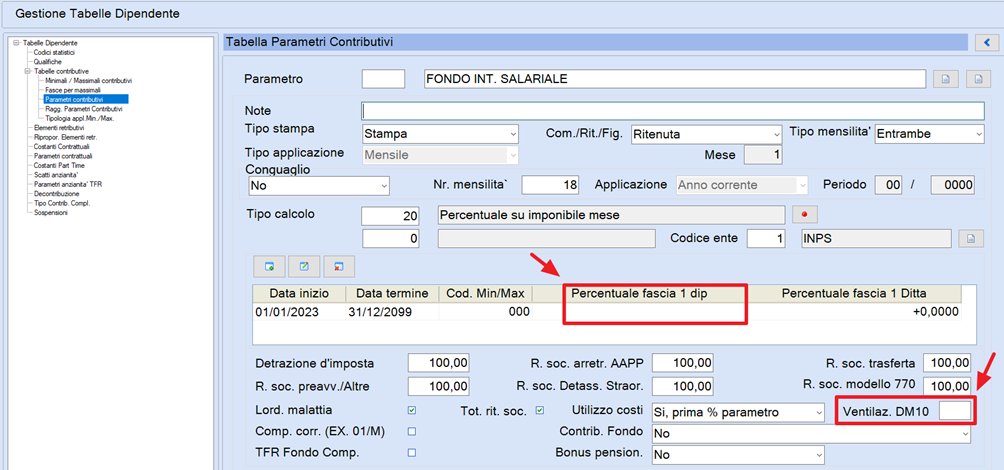Viewport: 1004px width, 470px height.
Task: Click the R. soc. arretr. AAPP field
Action: pos(683,363)
